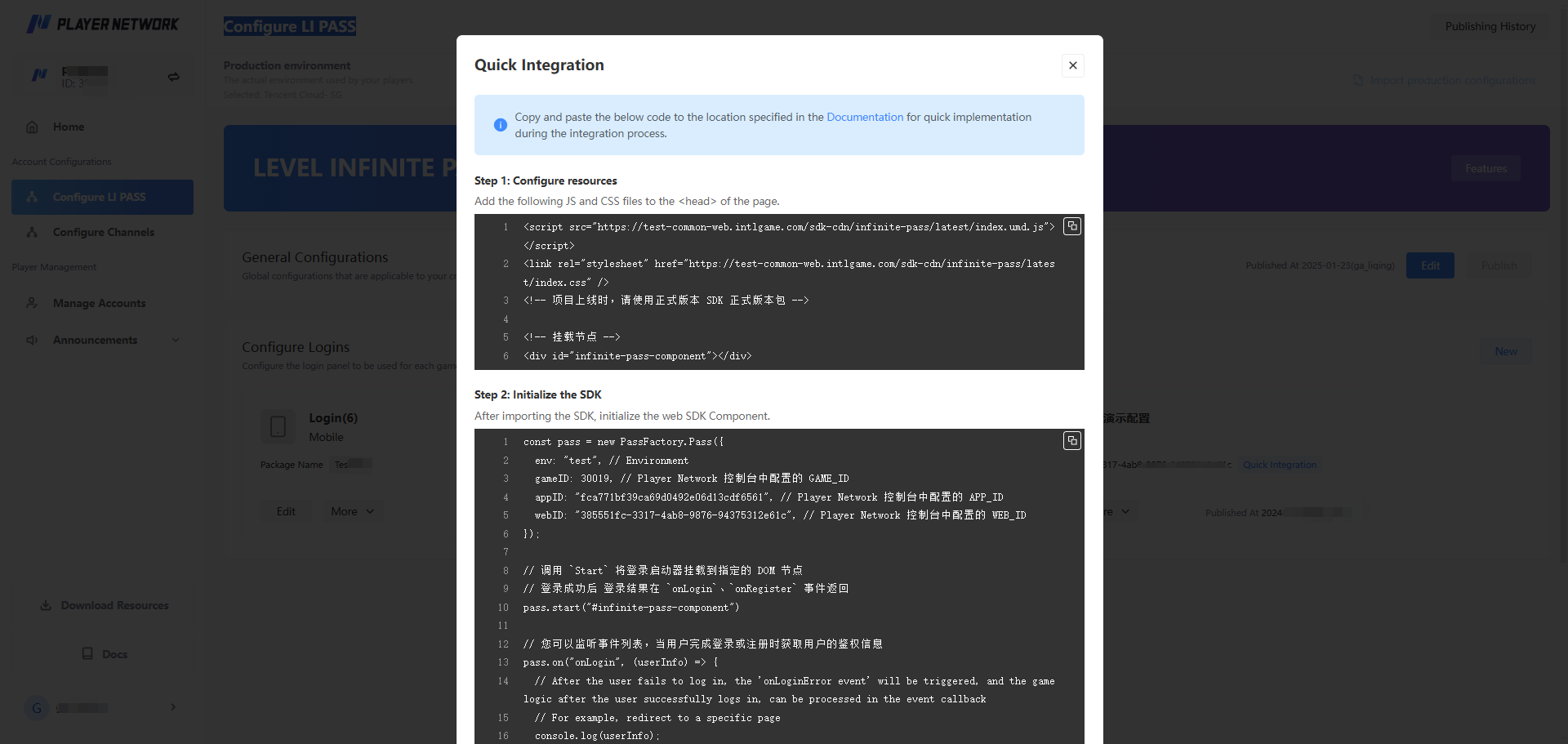Open the Documentation link in the info banner
Image resolution: width=1568 pixels, height=744 pixels.
pyautogui.click(x=864, y=117)
